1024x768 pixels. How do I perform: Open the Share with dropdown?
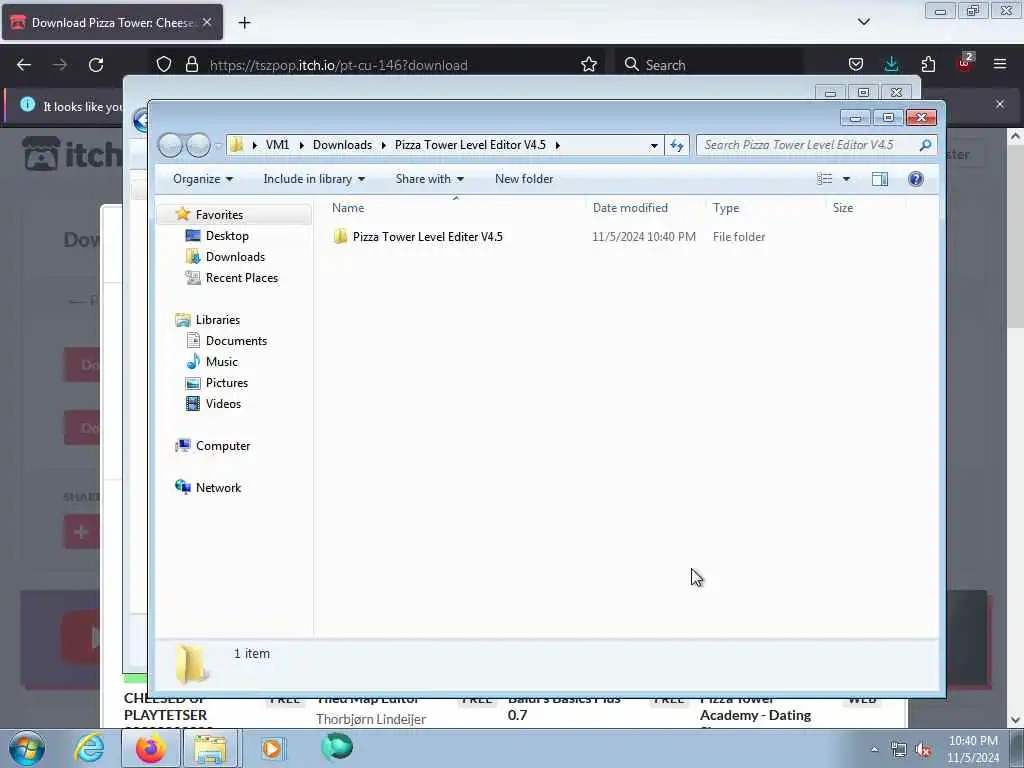click(x=429, y=179)
